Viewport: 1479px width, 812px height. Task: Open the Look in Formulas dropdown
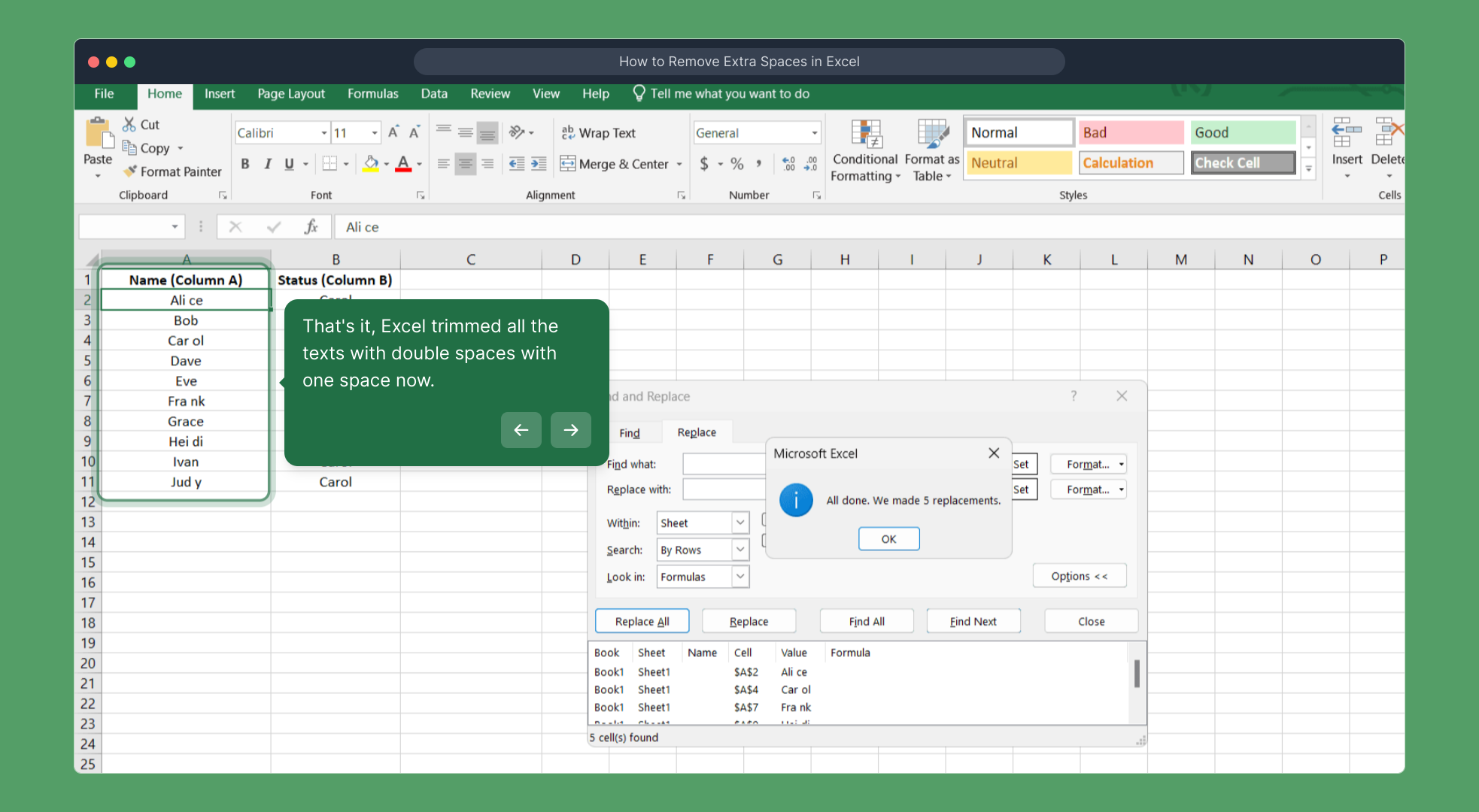click(x=740, y=577)
